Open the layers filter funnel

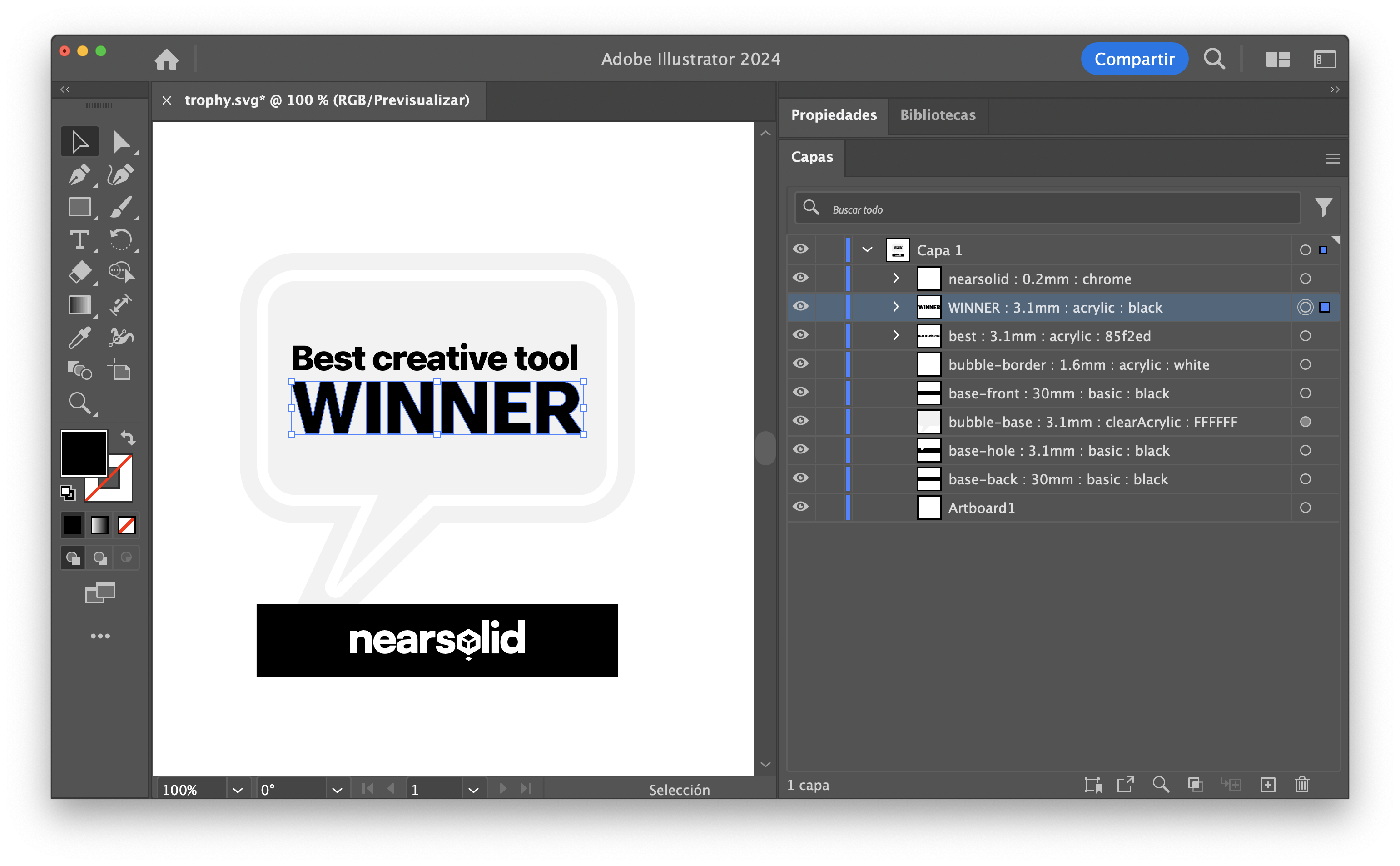(1323, 207)
